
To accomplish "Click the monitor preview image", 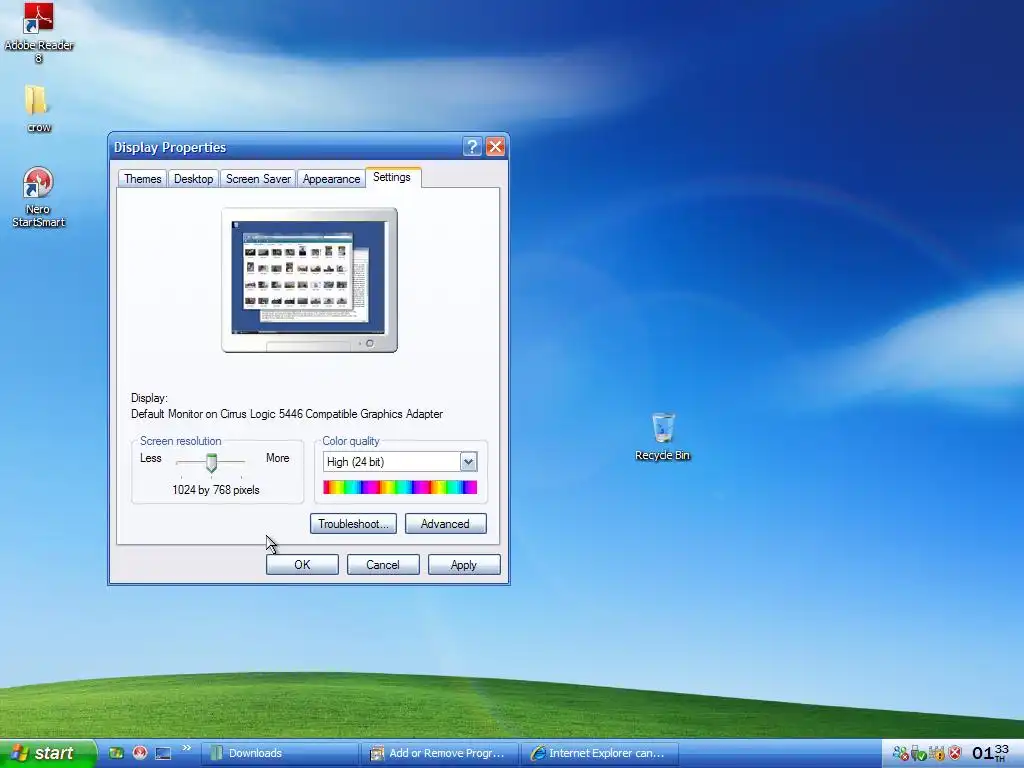I will [x=310, y=280].
